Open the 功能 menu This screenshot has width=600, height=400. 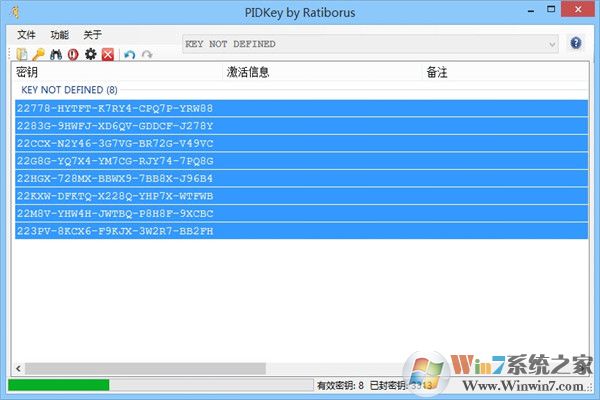[x=59, y=35]
